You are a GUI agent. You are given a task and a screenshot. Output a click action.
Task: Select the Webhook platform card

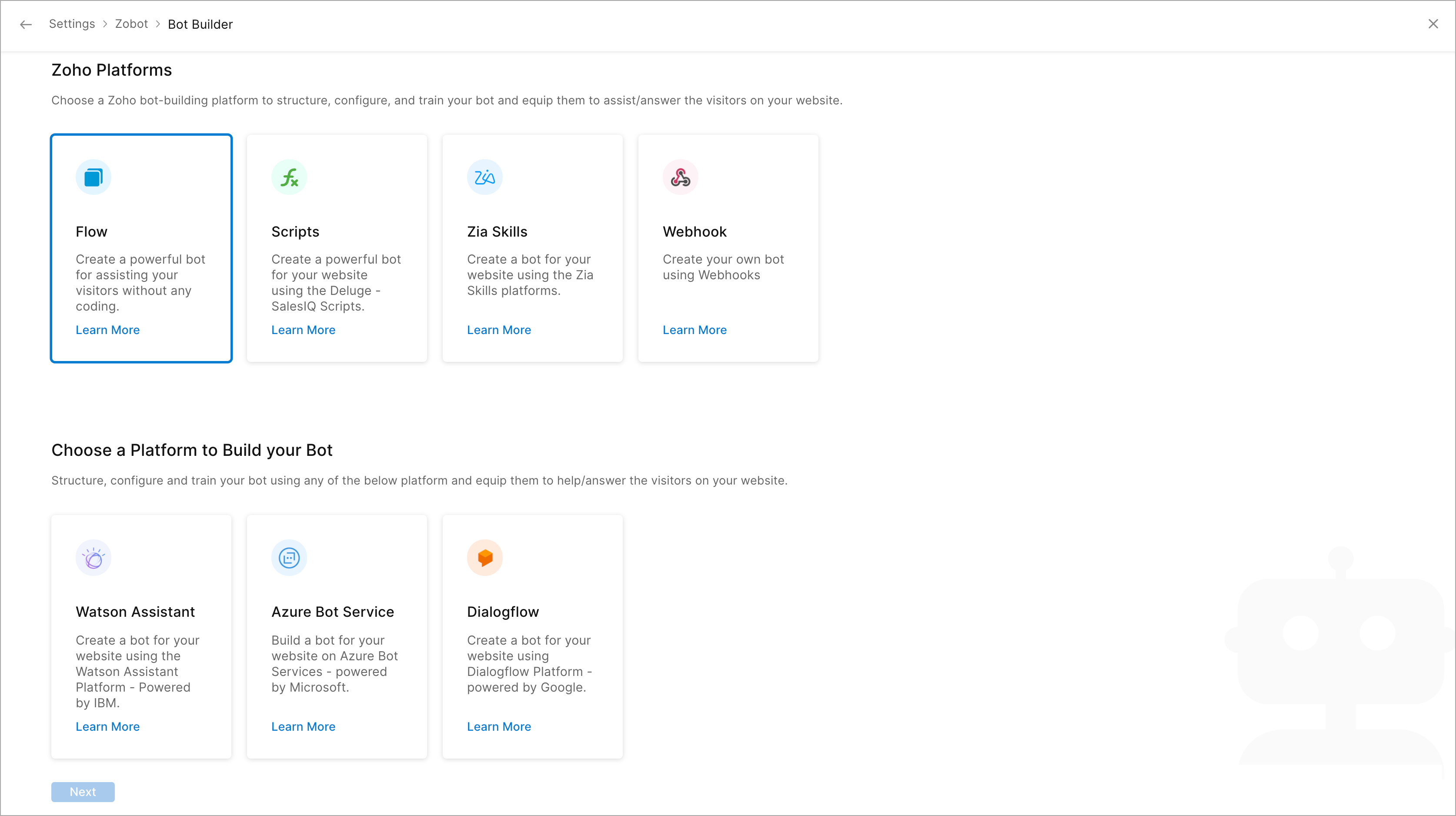pyautogui.click(x=728, y=247)
